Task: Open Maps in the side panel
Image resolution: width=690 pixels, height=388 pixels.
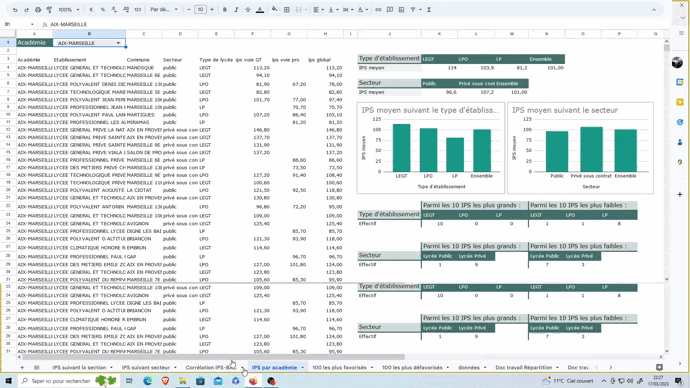Action: click(x=680, y=162)
